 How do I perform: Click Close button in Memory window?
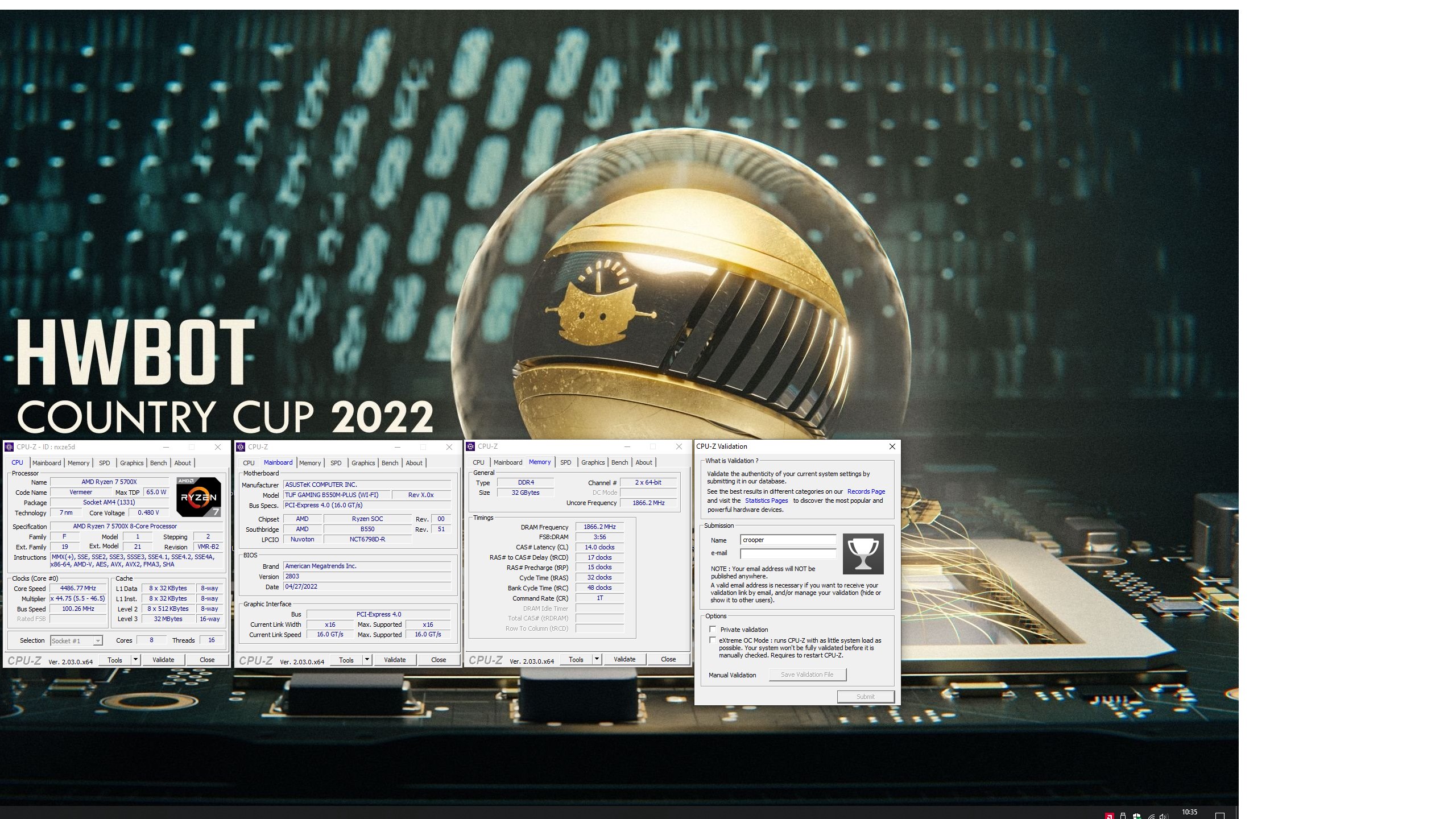point(668,659)
